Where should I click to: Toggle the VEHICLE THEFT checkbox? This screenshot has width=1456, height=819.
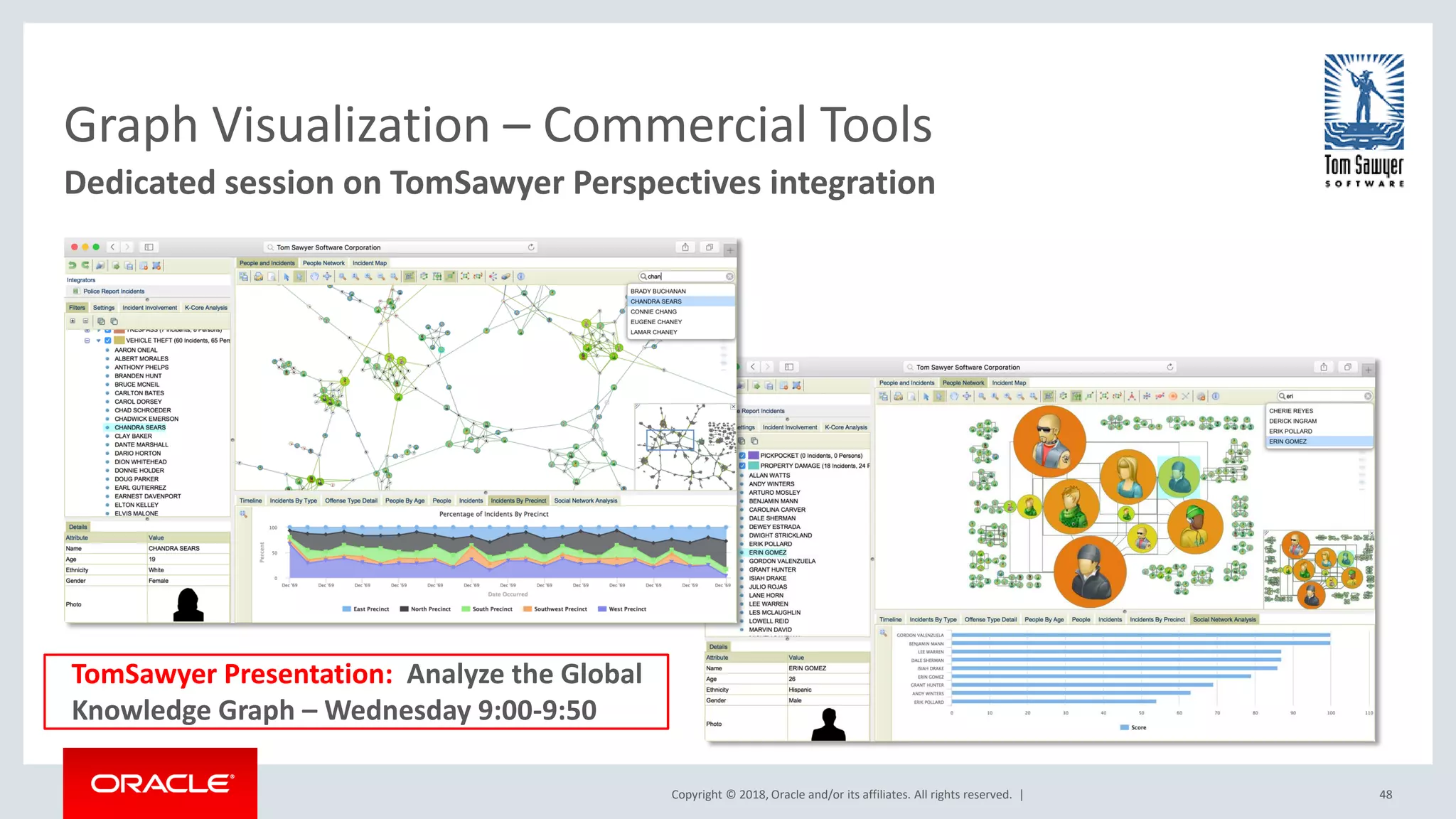(108, 341)
